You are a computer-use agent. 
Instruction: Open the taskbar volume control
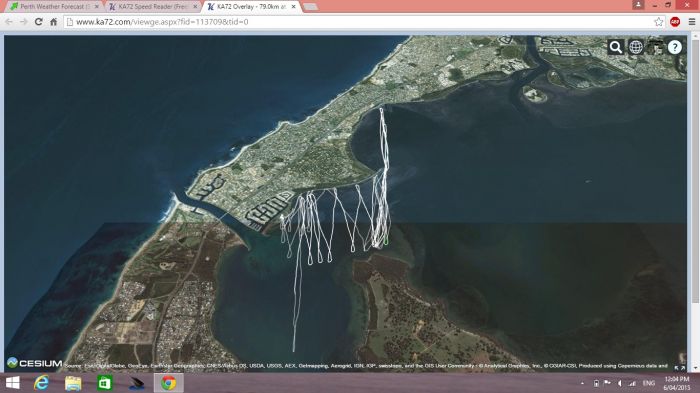(620, 383)
